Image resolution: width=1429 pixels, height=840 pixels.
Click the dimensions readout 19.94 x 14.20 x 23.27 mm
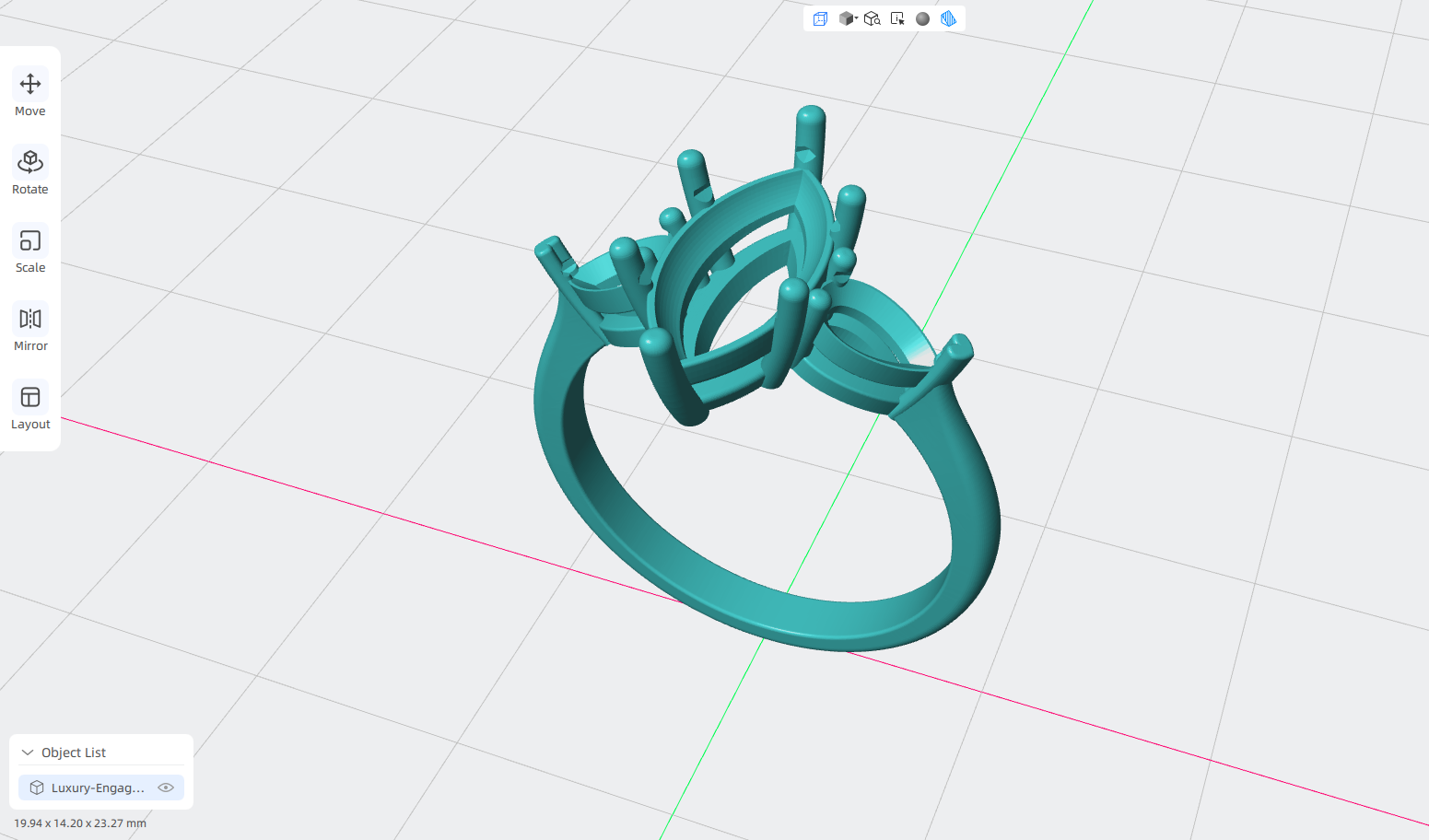(80, 823)
